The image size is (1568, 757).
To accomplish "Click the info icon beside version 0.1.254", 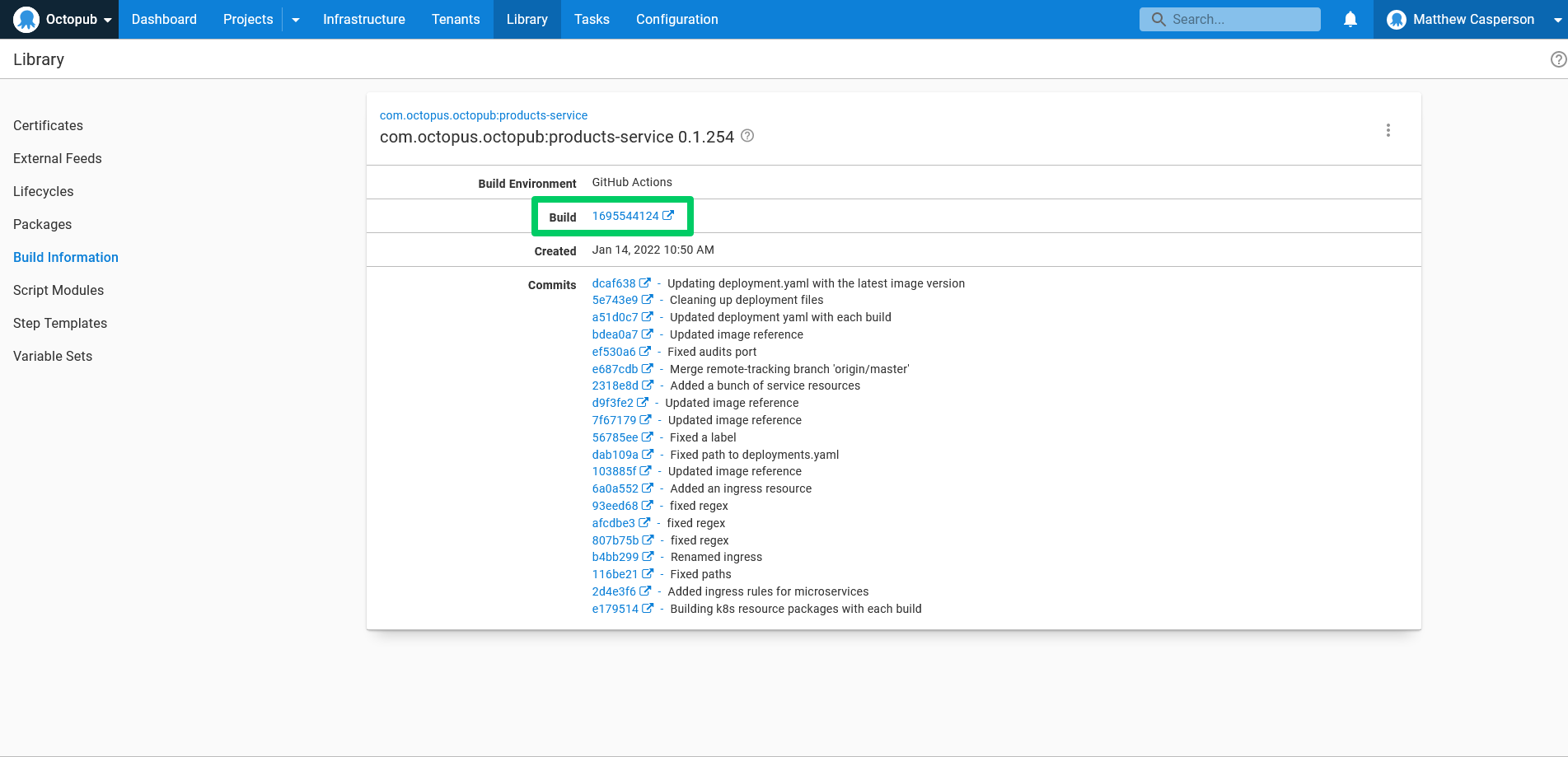I will pos(747,136).
